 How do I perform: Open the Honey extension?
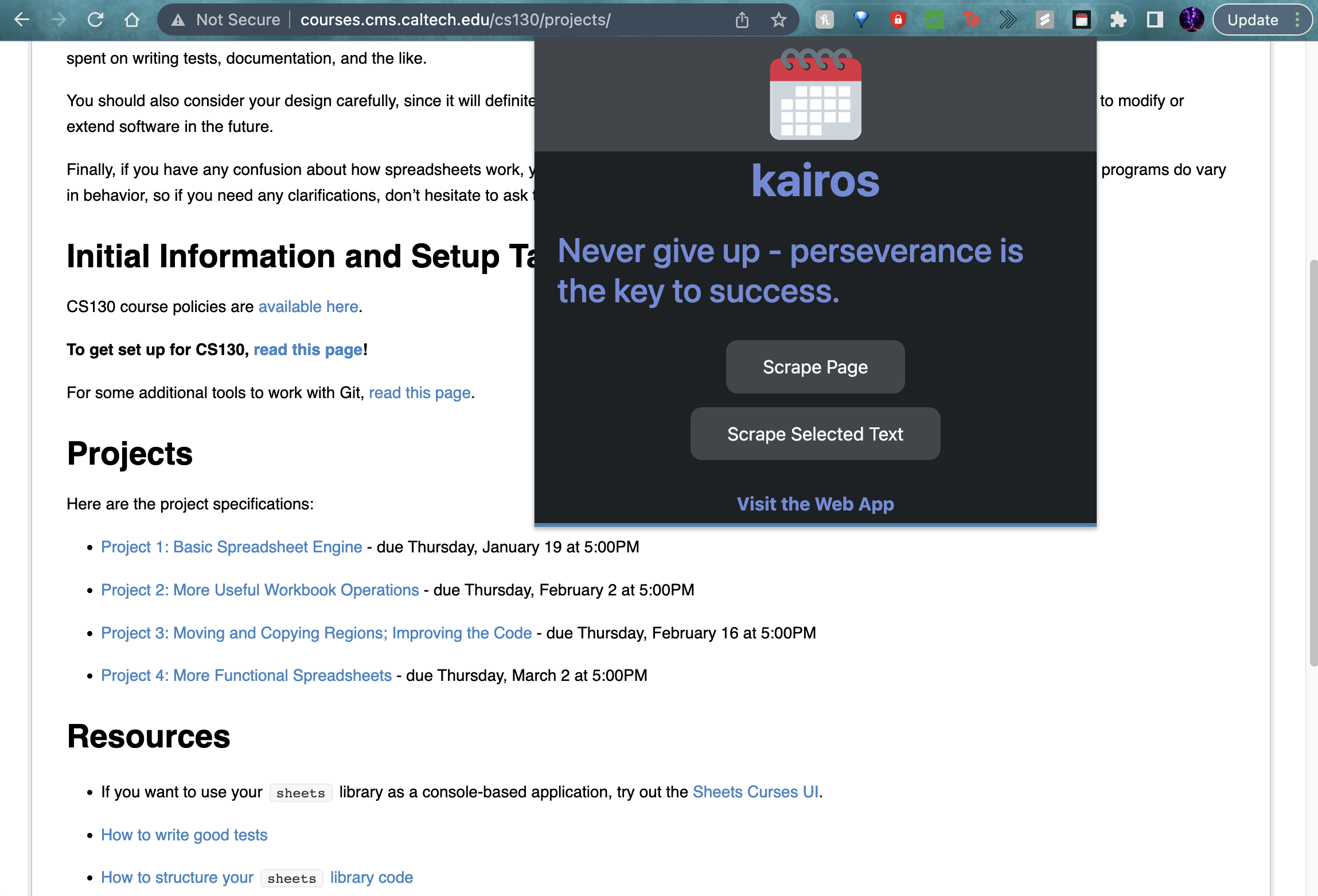point(824,19)
